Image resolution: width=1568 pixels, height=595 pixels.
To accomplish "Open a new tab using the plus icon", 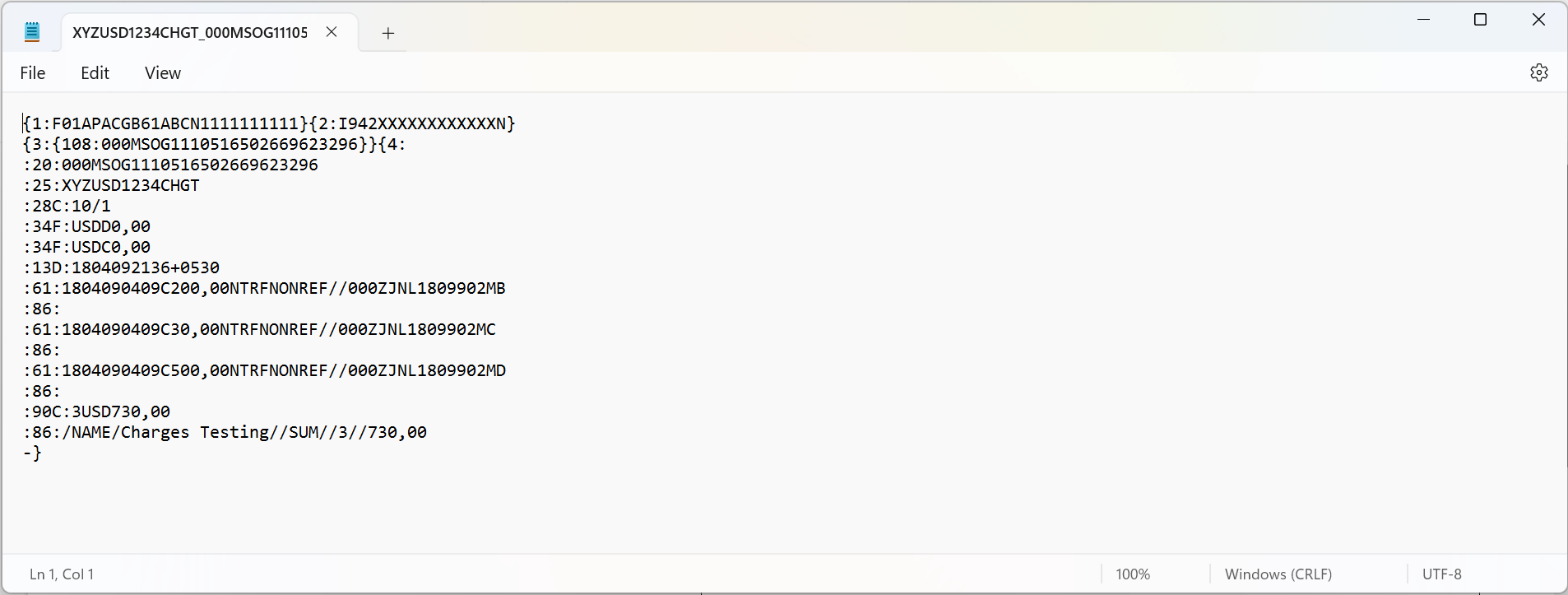I will [387, 33].
